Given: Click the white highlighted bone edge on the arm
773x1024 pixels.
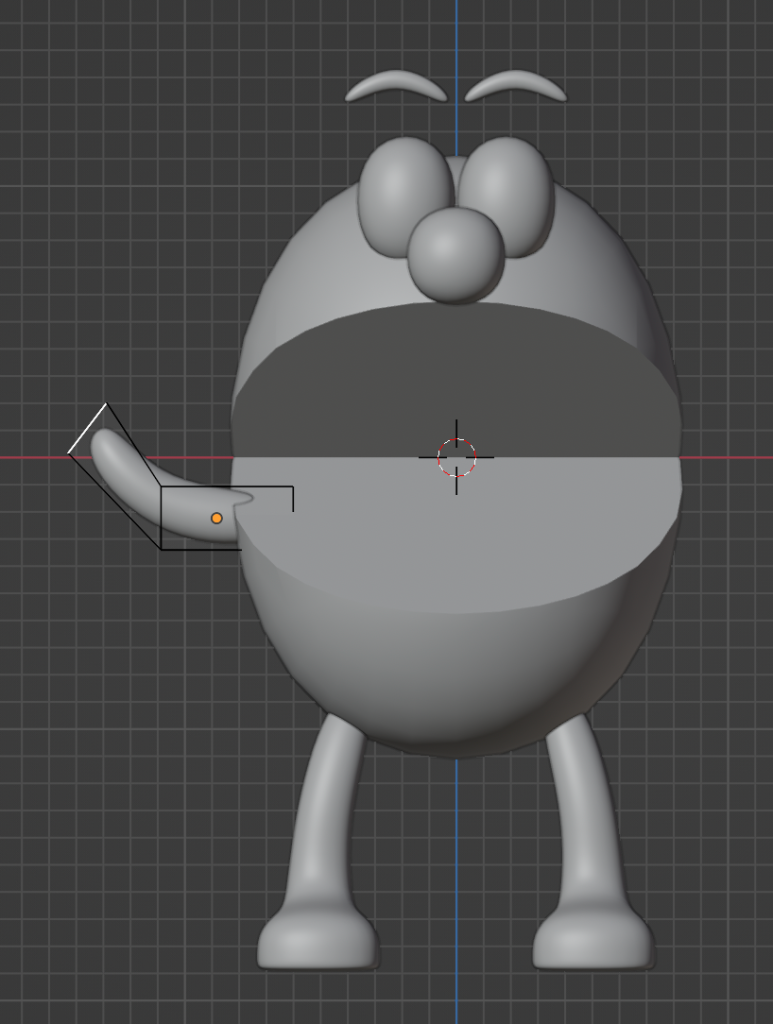Looking at the screenshot, I should [87, 429].
